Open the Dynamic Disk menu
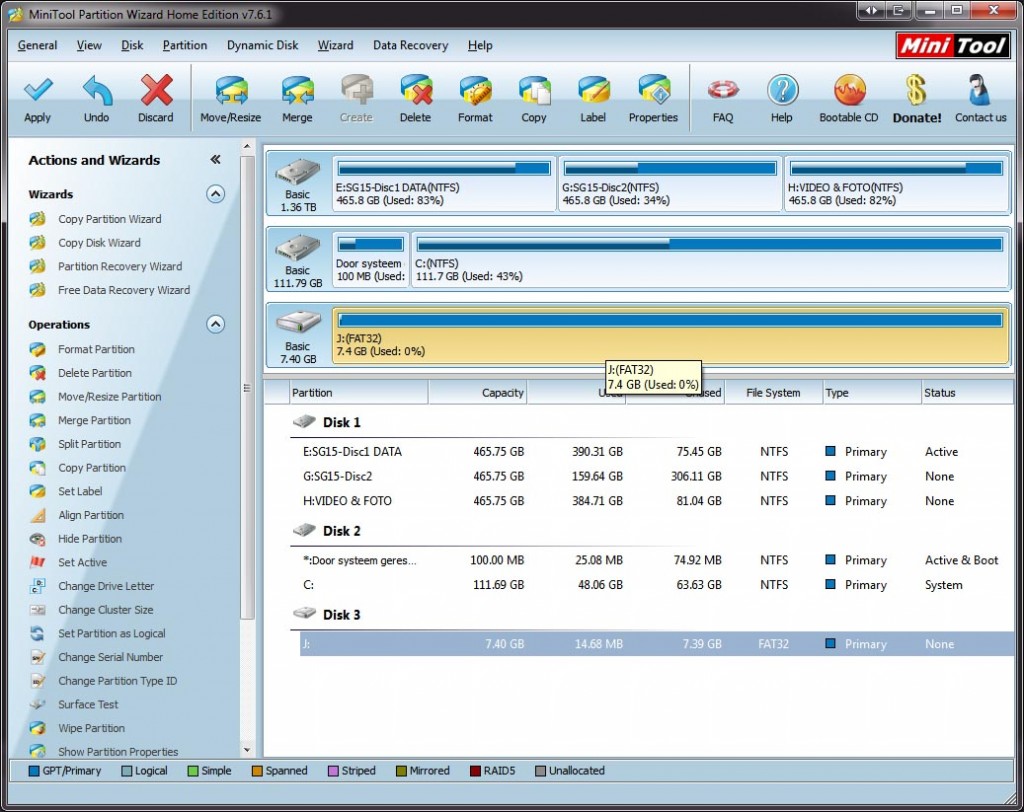Image resolution: width=1024 pixels, height=812 pixels. point(263,45)
